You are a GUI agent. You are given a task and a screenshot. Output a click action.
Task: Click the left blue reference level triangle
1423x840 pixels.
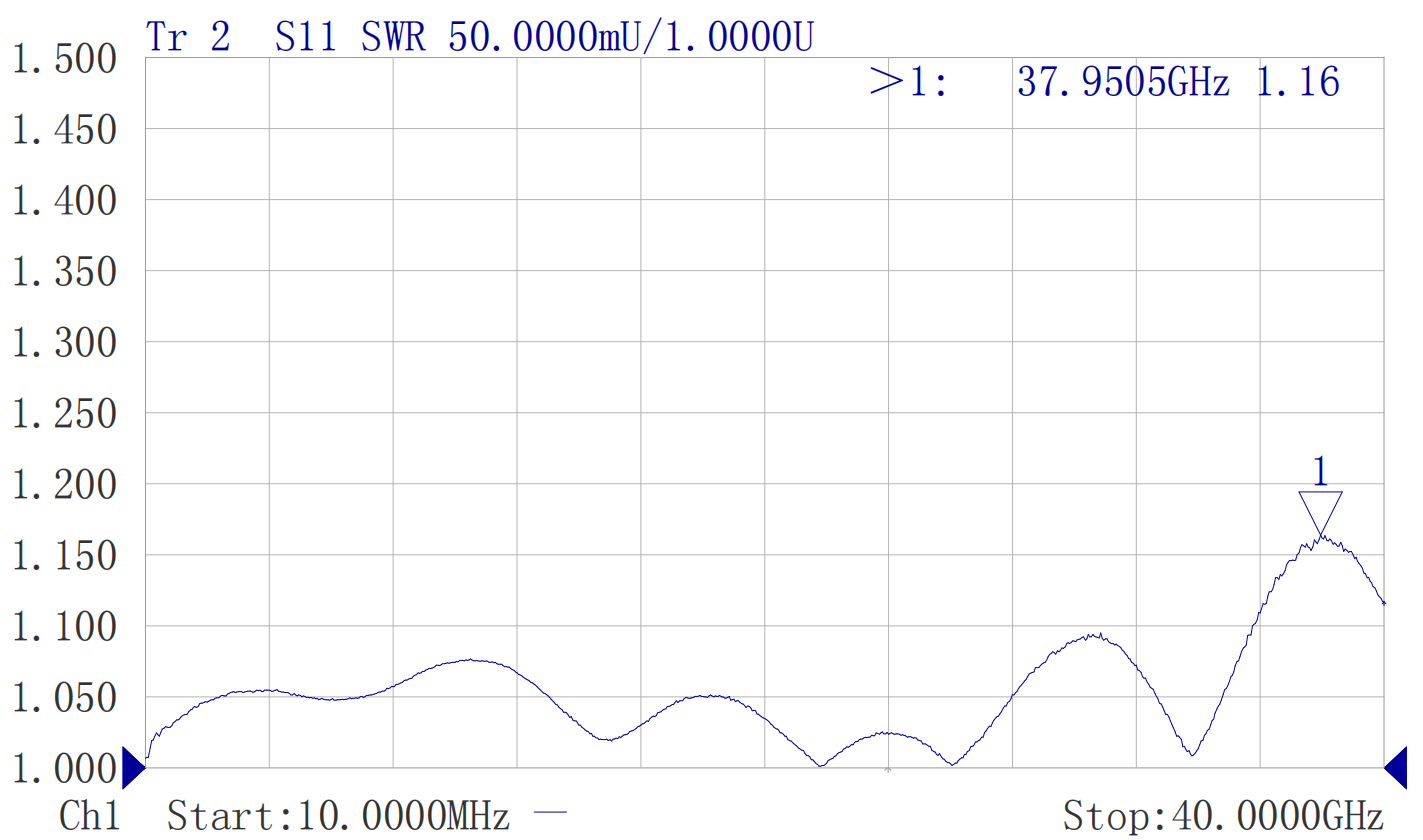pyautogui.click(x=132, y=768)
